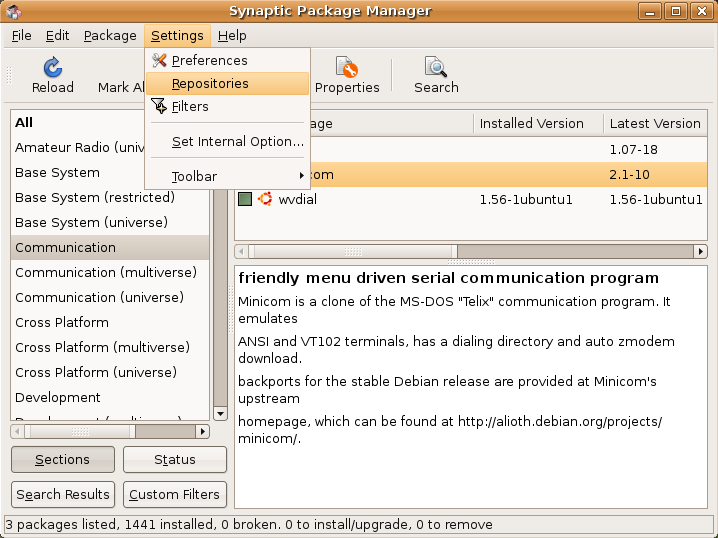This screenshot has width=718, height=538.
Task: Select Cross Platform (universe) section
Action: pos(110,372)
